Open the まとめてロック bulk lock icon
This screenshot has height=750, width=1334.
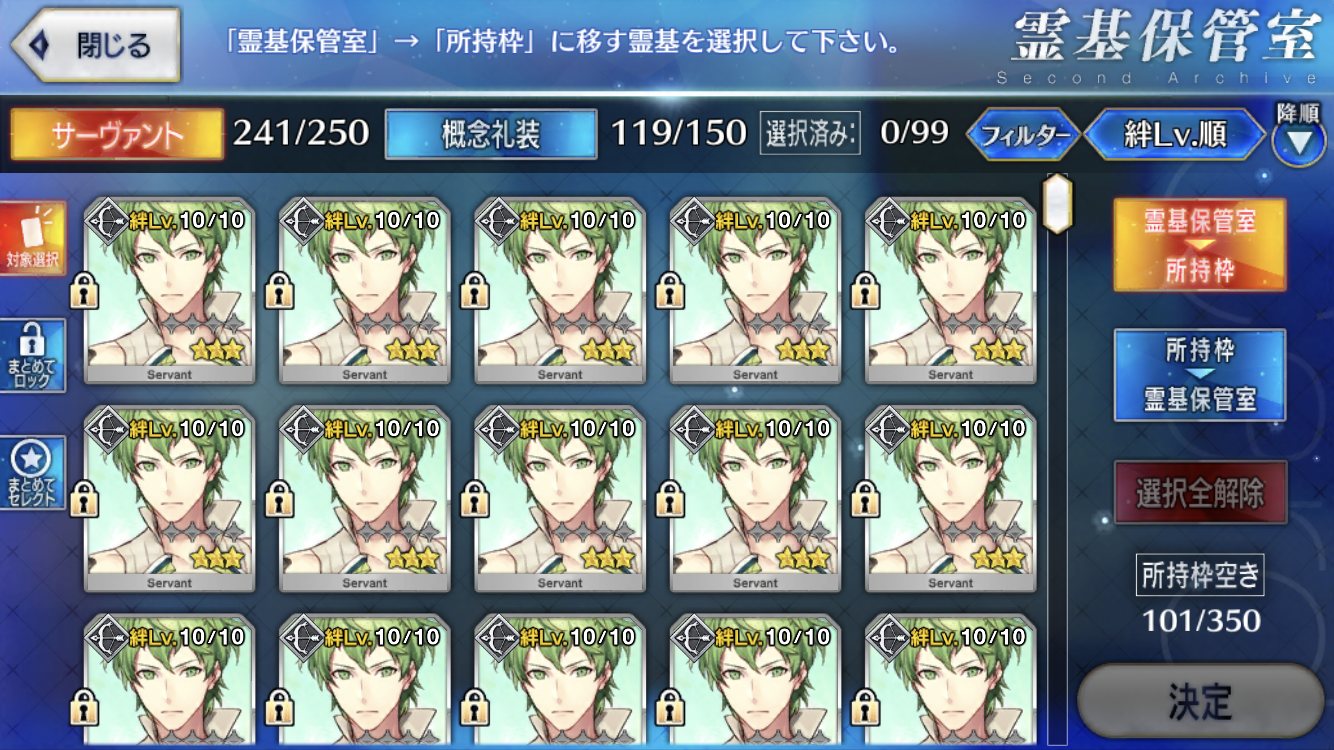coord(33,355)
